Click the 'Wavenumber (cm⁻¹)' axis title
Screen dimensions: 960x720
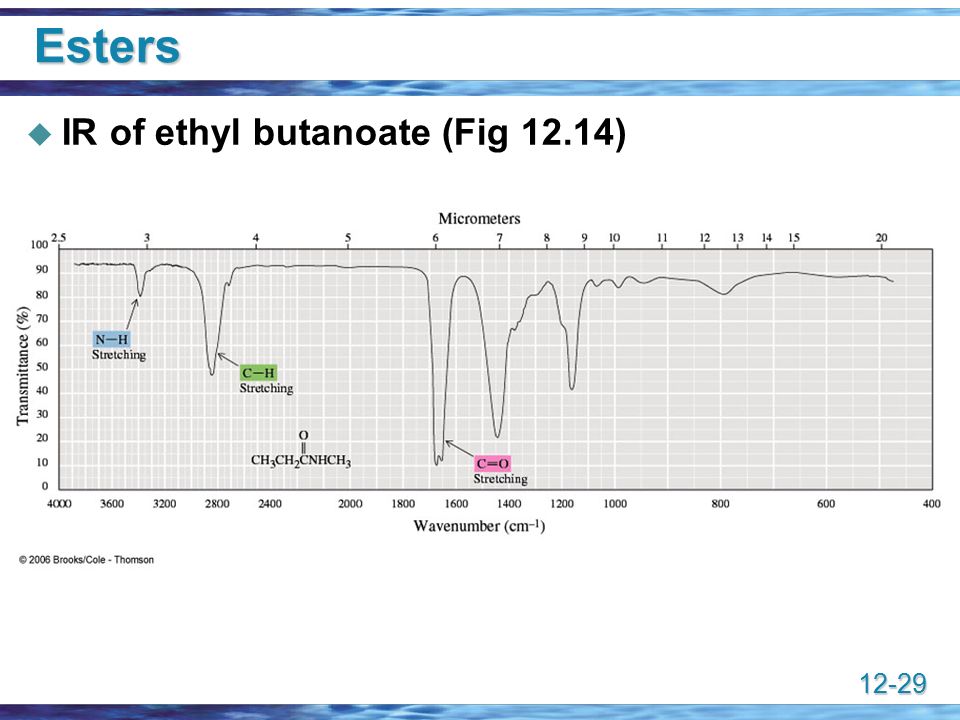(x=479, y=526)
